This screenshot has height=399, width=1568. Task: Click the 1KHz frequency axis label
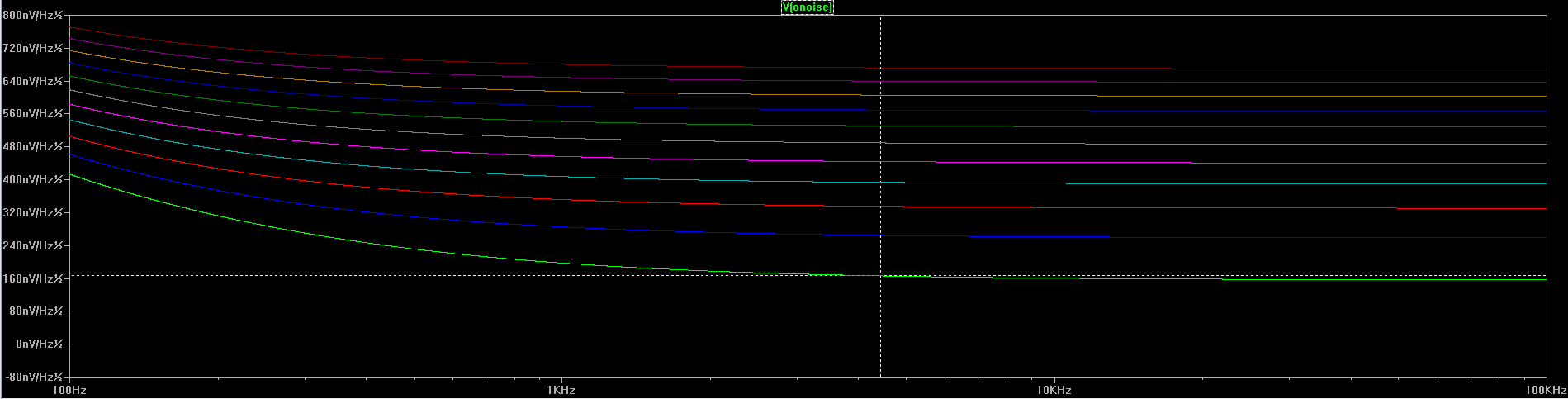click(560, 390)
